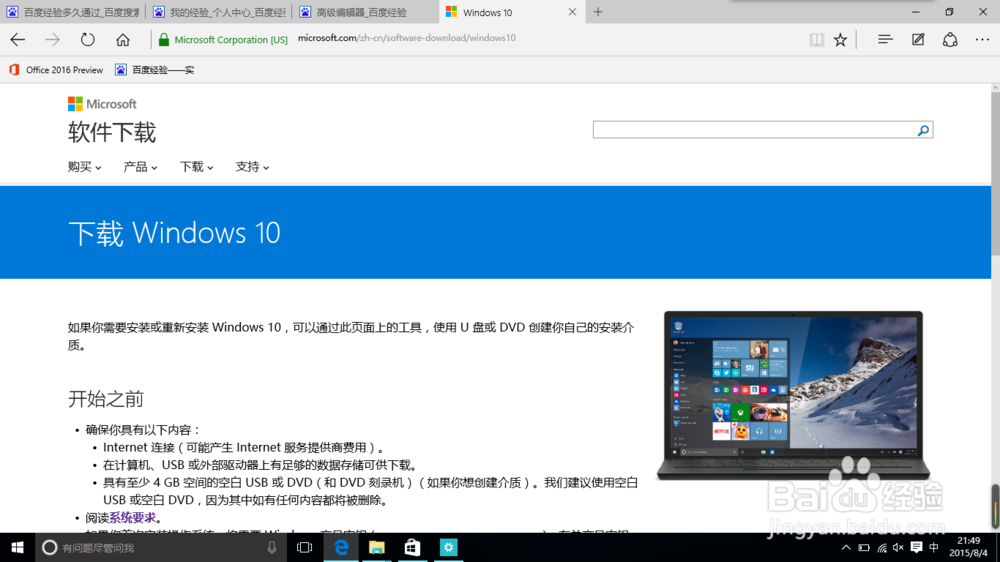Click Cortana microphone icon
The height and width of the screenshot is (562, 1000).
[x=272, y=547]
